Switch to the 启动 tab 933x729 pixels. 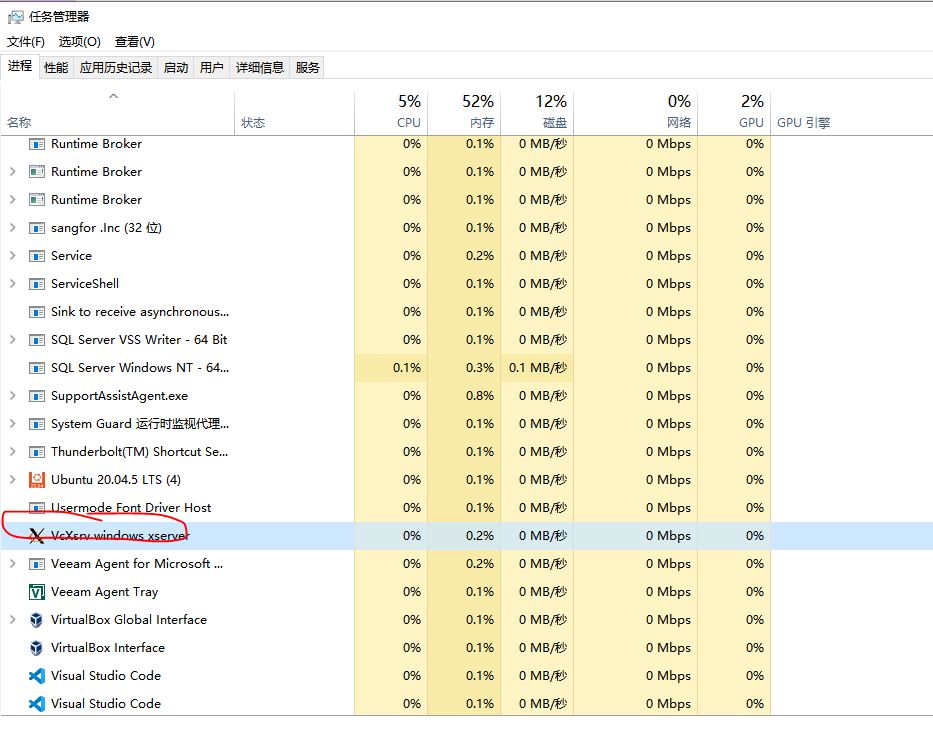(x=176, y=68)
